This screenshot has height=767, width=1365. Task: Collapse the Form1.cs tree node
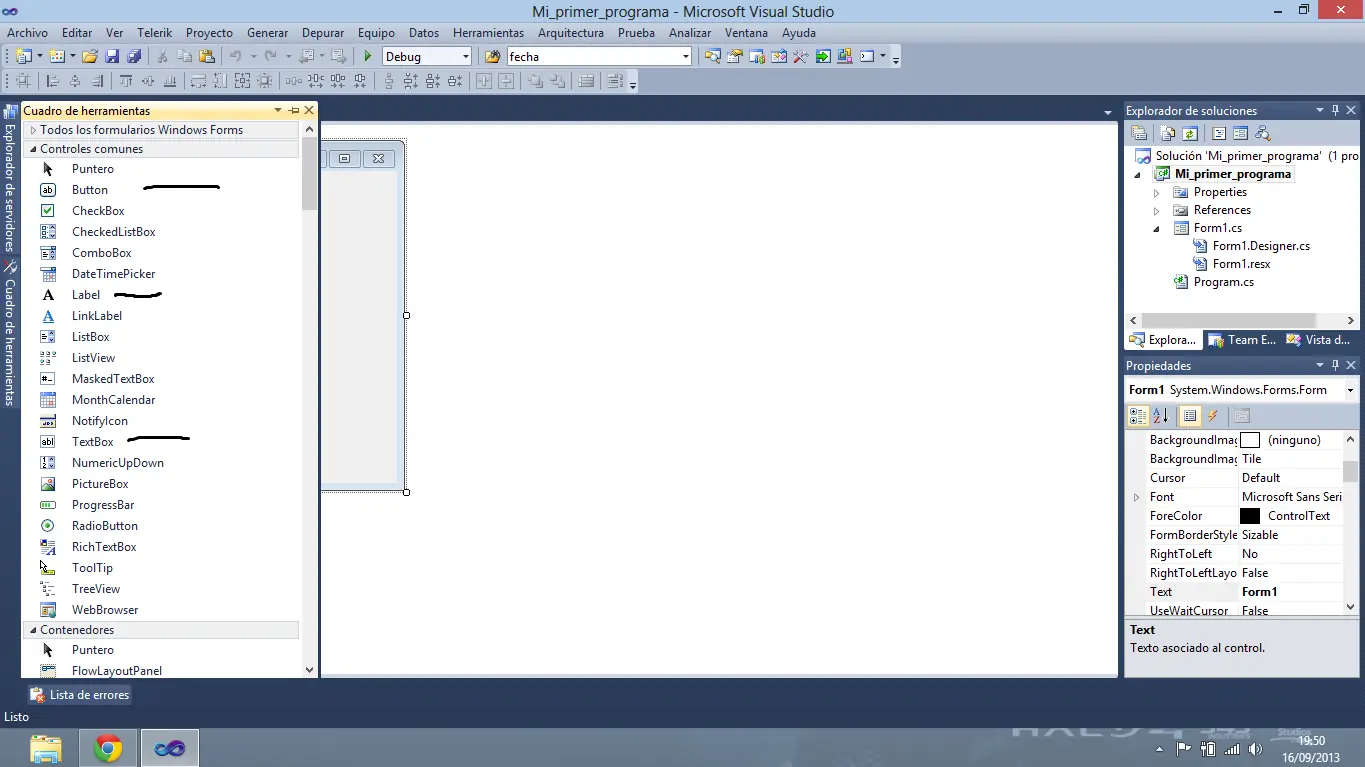click(x=1157, y=228)
